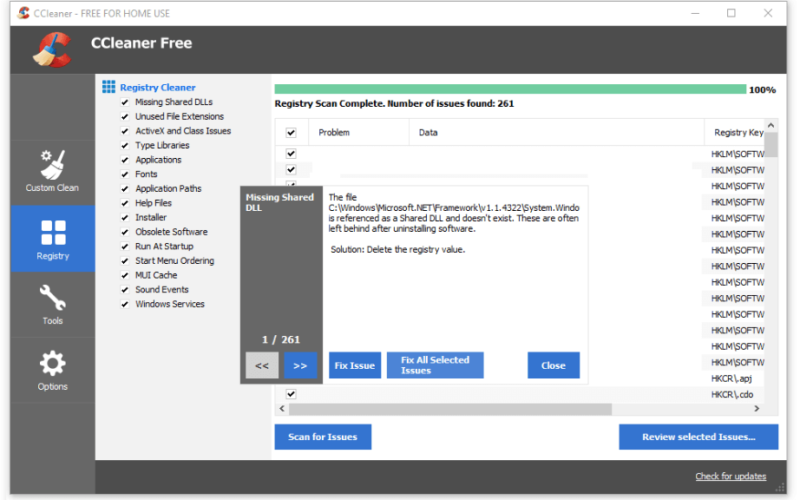Toggle Windows Services checkbox
The height and width of the screenshot is (500, 800).
[x=124, y=304]
